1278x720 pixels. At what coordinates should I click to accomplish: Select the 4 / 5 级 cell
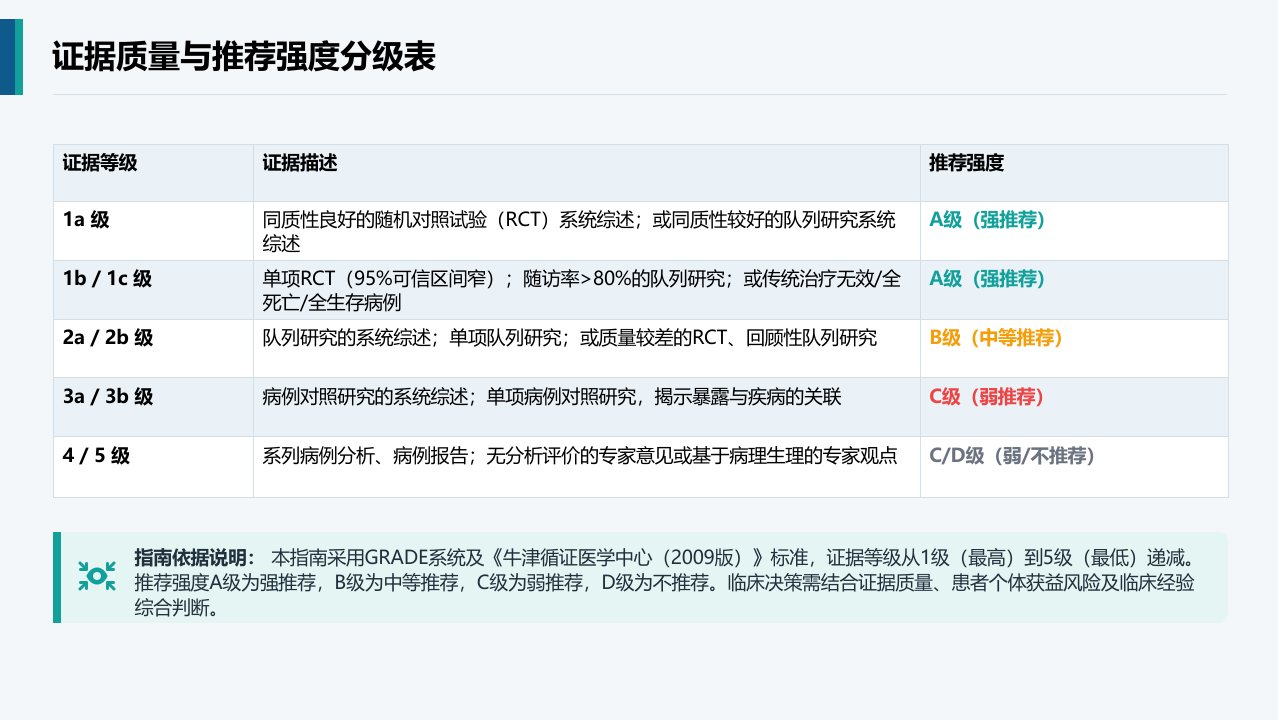(x=96, y=456)
